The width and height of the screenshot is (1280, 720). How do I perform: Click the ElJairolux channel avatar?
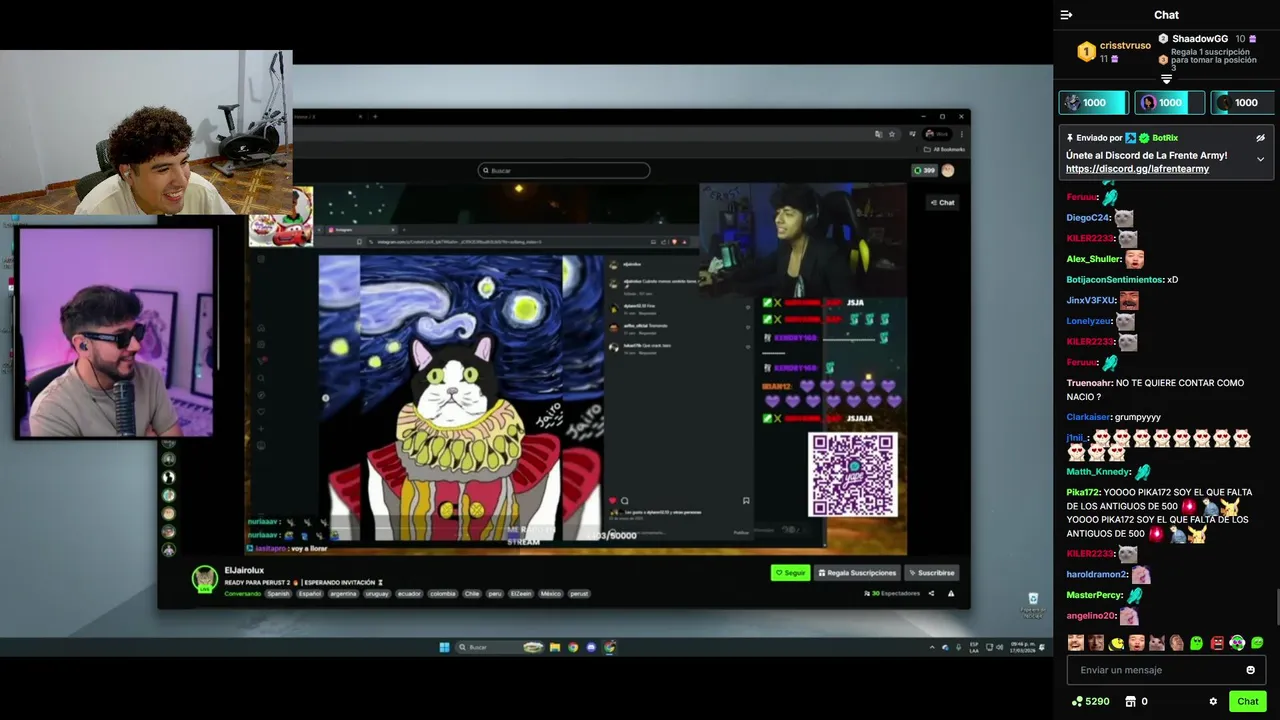tap(205, 579)
